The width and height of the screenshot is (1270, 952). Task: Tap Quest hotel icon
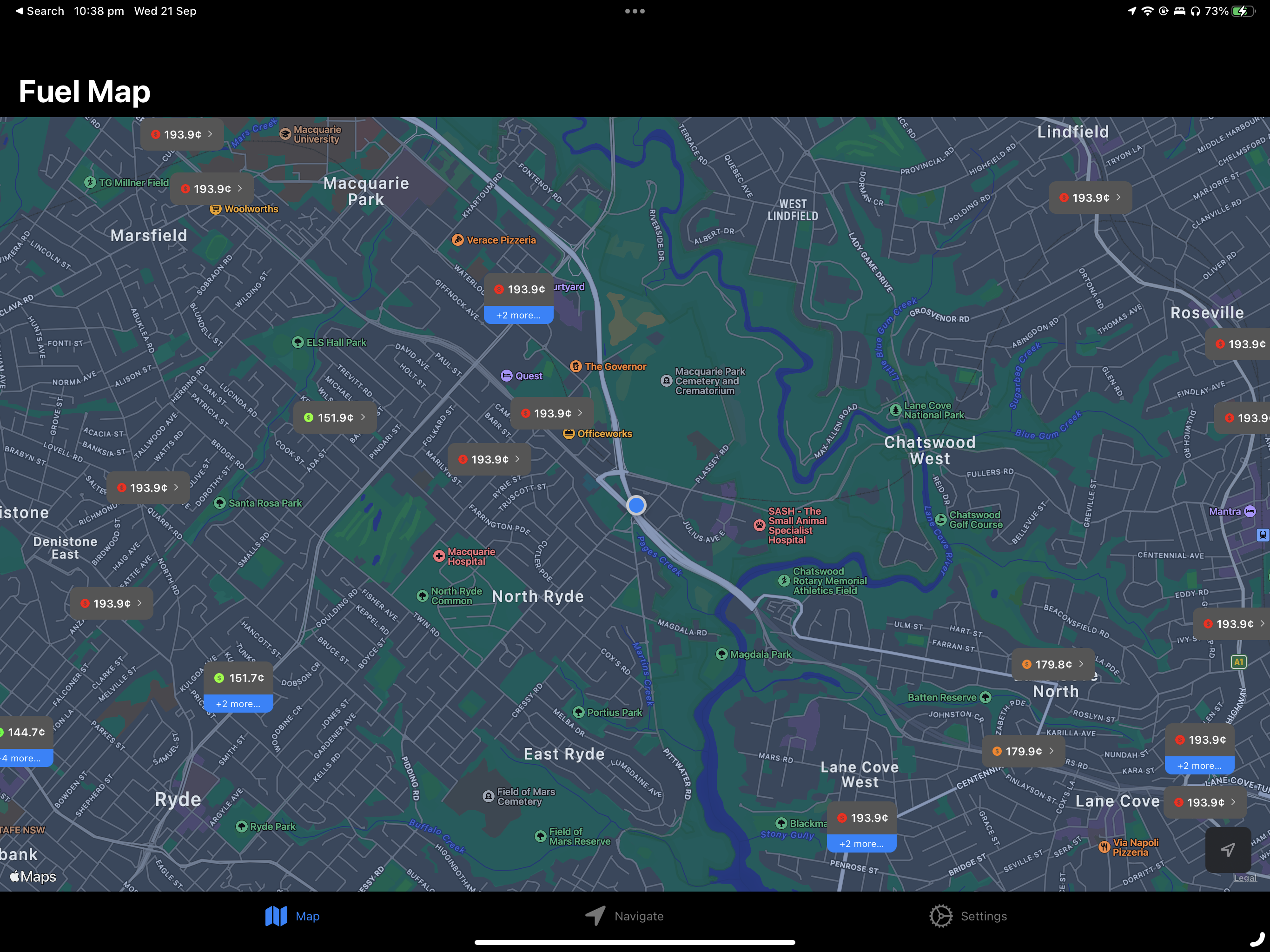[506, 376]
